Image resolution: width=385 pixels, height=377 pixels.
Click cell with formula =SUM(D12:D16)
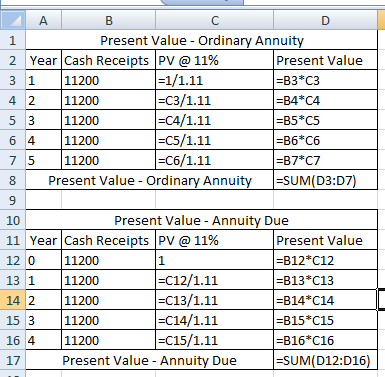(x=326, y=360)
